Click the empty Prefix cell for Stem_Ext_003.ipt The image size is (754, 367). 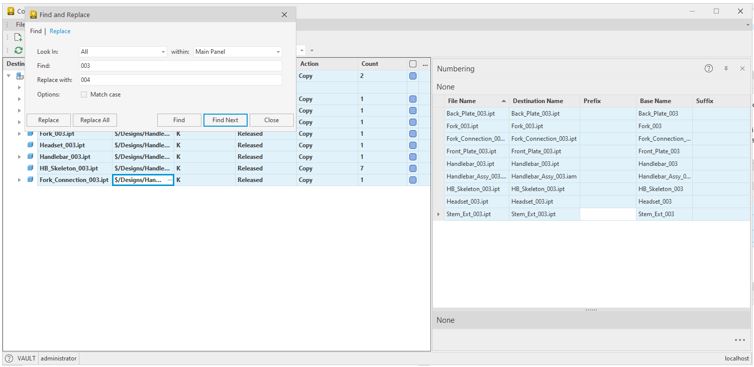click(608, 214)
